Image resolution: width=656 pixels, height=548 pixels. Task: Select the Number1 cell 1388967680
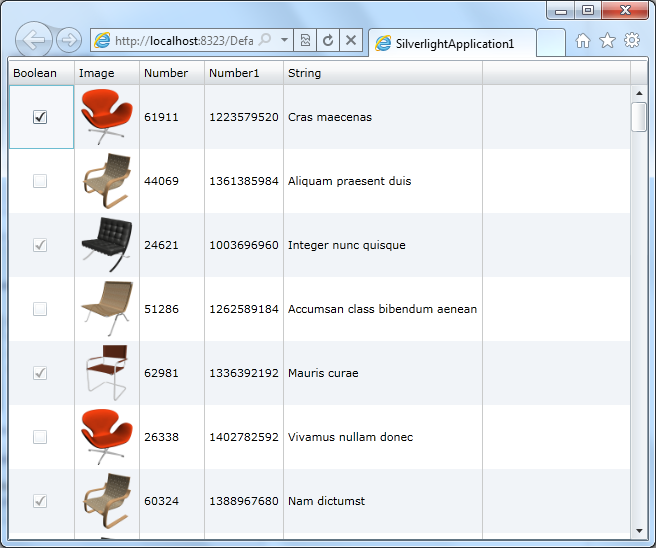click(244, 501)
